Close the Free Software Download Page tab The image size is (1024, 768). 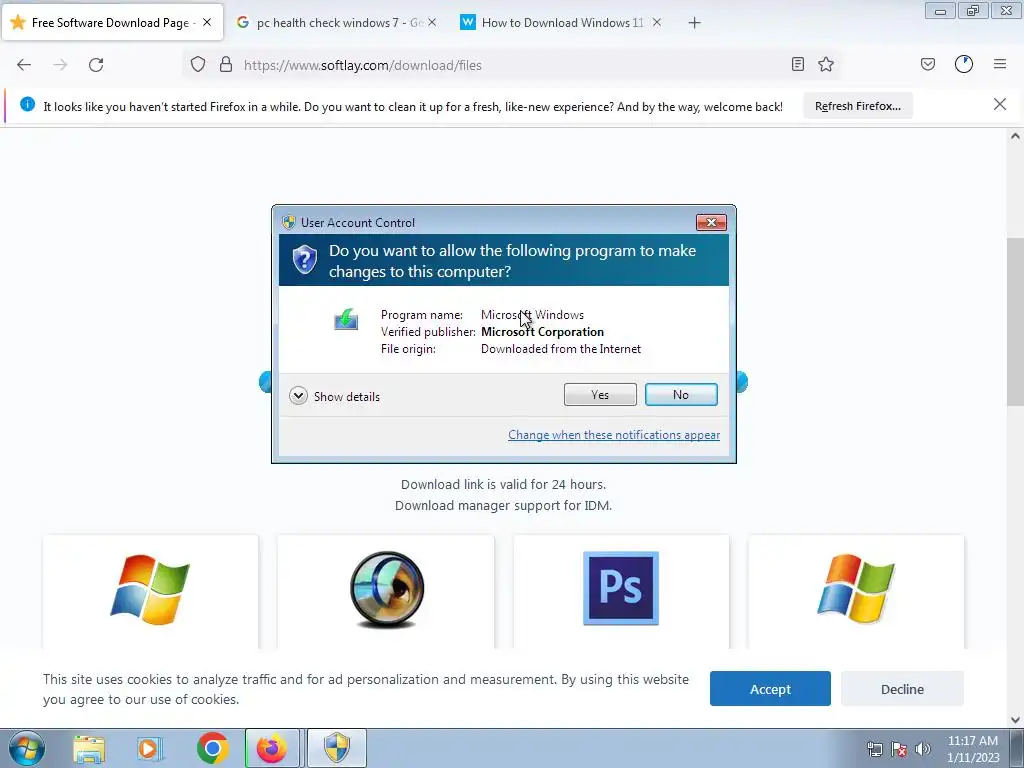click(x=207, y=22)
